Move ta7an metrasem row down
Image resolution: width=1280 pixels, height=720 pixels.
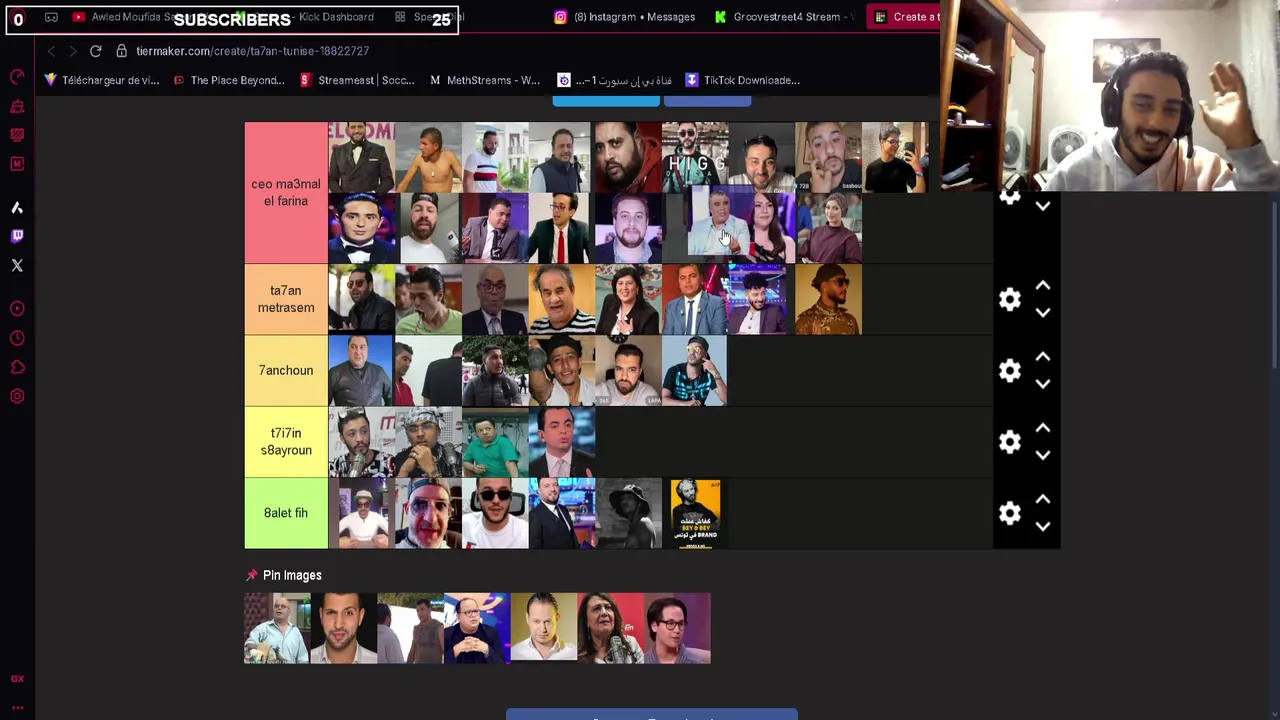[1043, 313]
